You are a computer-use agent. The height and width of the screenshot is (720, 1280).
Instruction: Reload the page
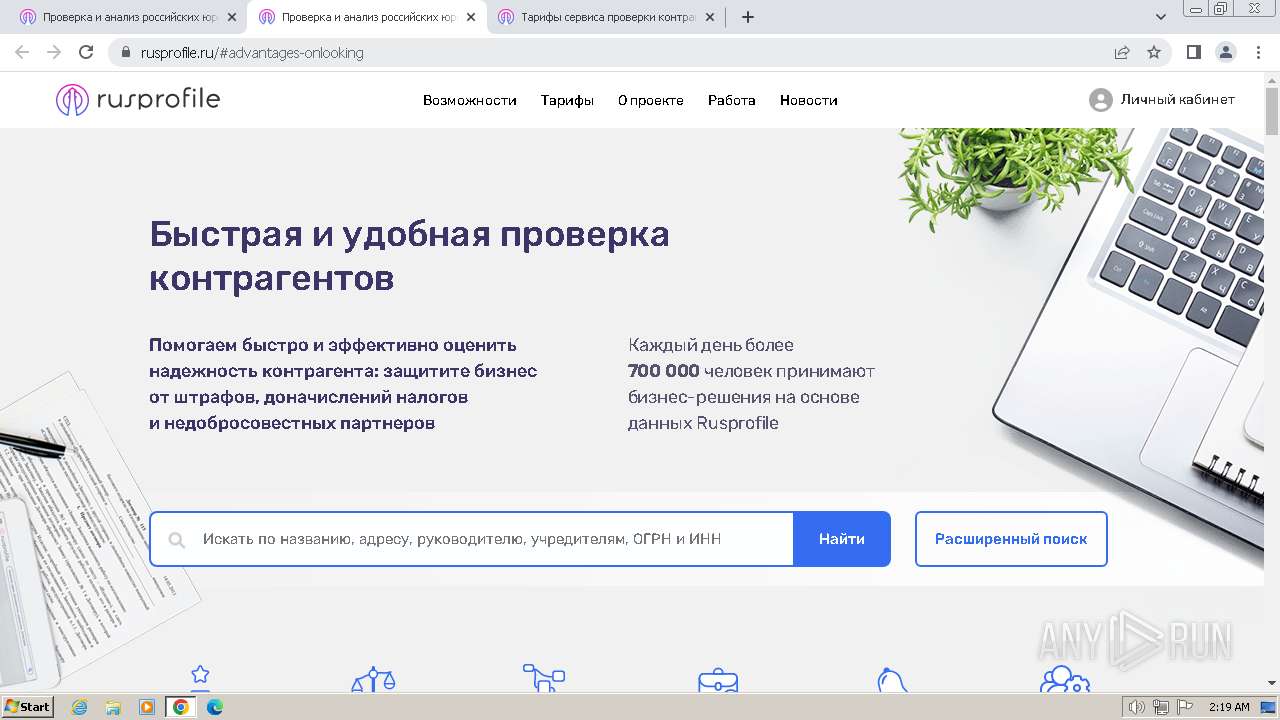[86, 52]
